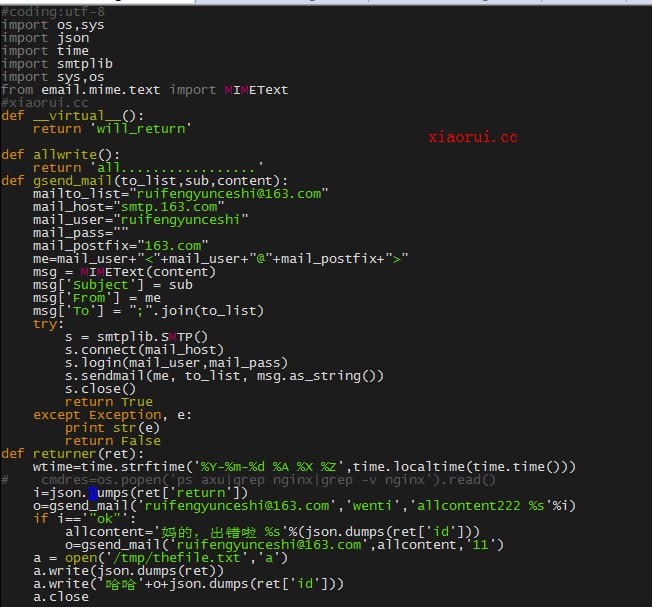Click the "smtp.163.com" mail_host string
Screen dimensions: 652x607
click(x=166, y=206)
